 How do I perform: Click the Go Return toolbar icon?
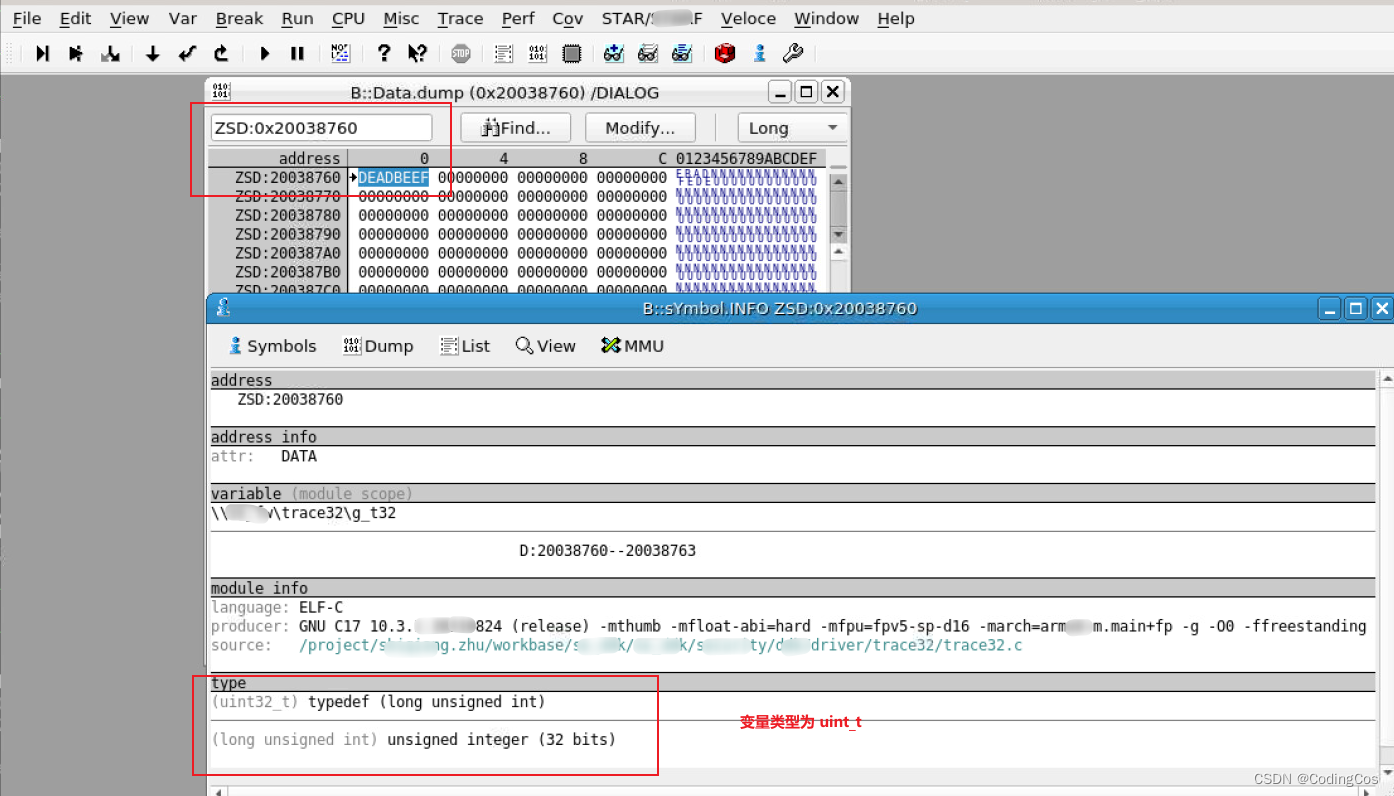point(187,53)
